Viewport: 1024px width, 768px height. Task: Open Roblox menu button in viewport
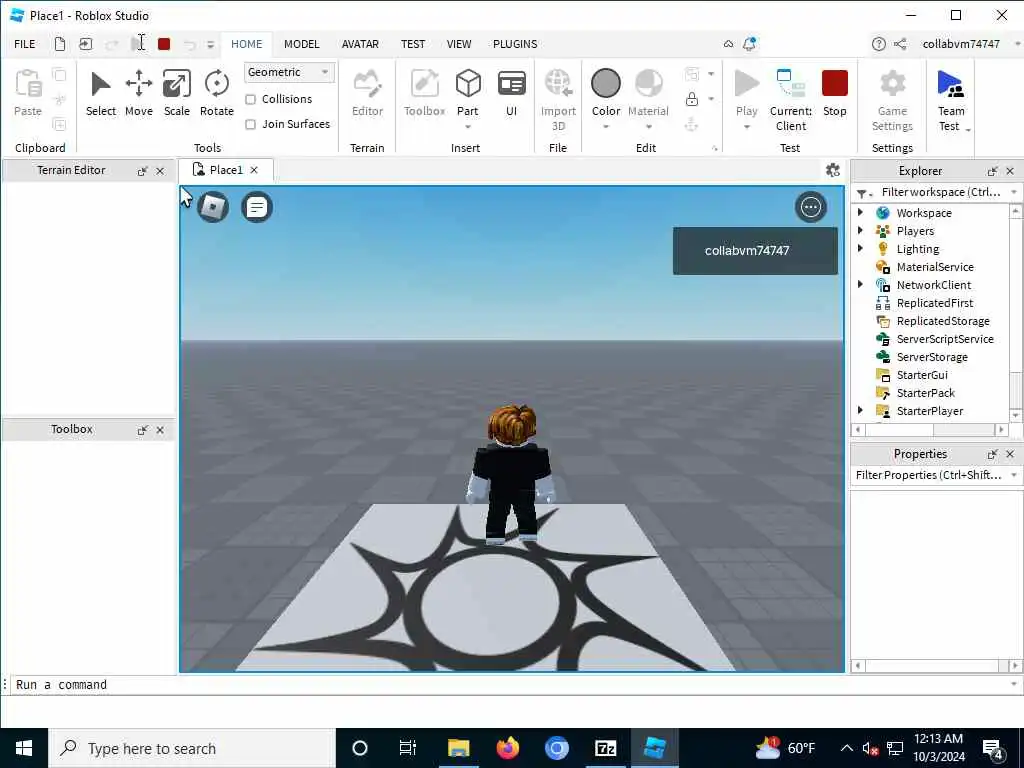coord(213,207)
